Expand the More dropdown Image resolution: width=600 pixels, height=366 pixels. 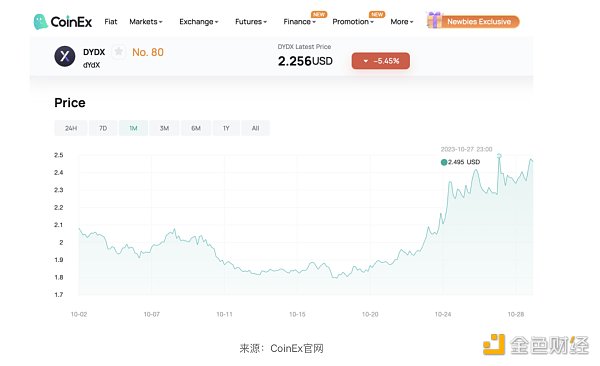[402, 22]
